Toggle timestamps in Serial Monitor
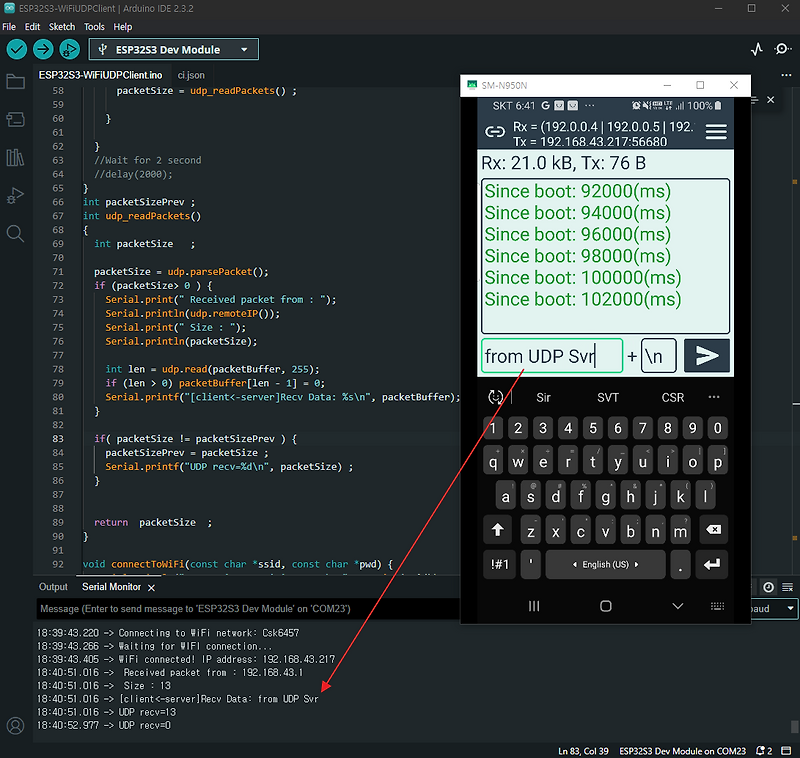This screenshot has width=800, height=758. coord(768,587)
